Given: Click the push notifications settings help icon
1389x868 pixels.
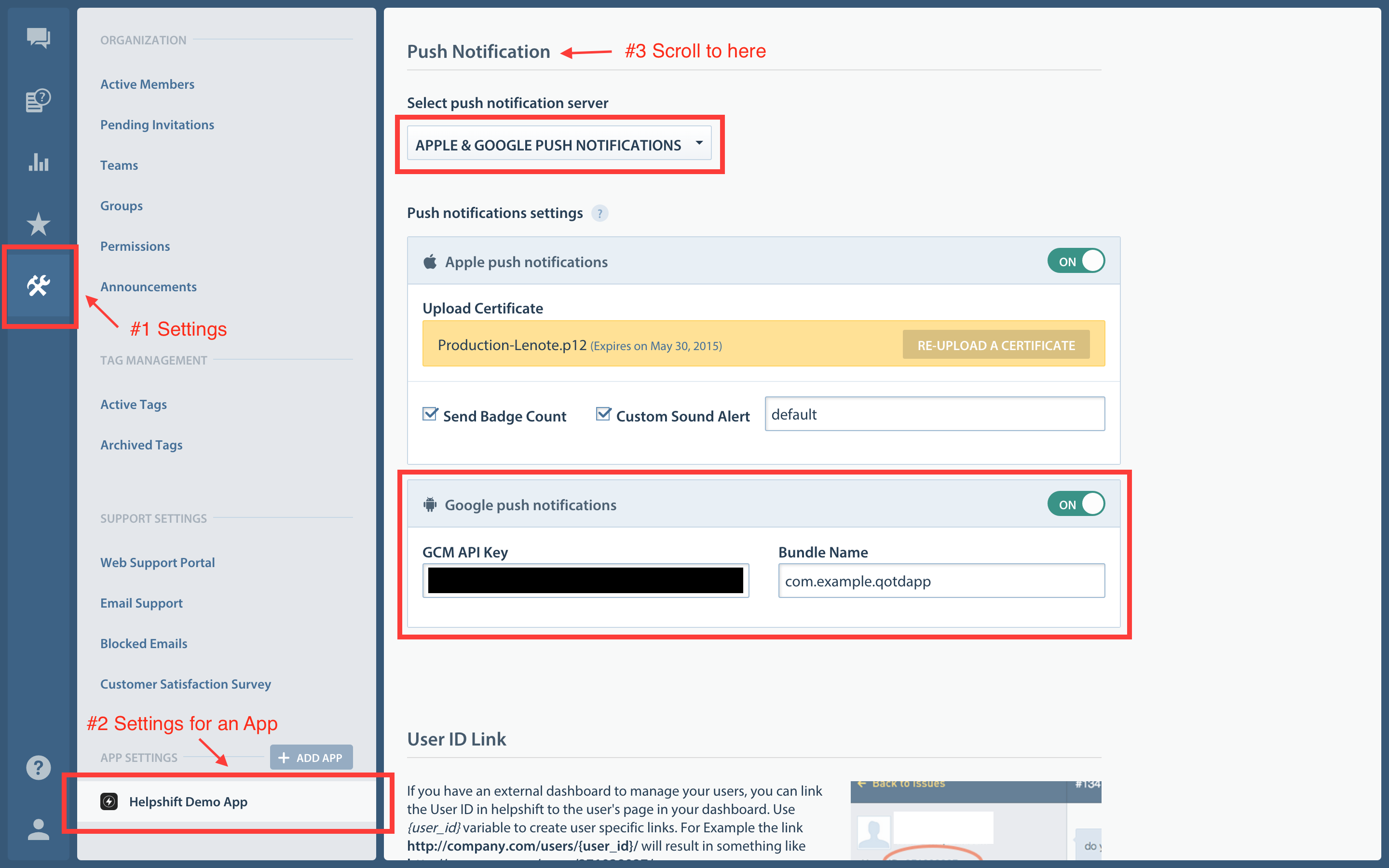Looking at the screenshot, I should [x=600, y=213].
